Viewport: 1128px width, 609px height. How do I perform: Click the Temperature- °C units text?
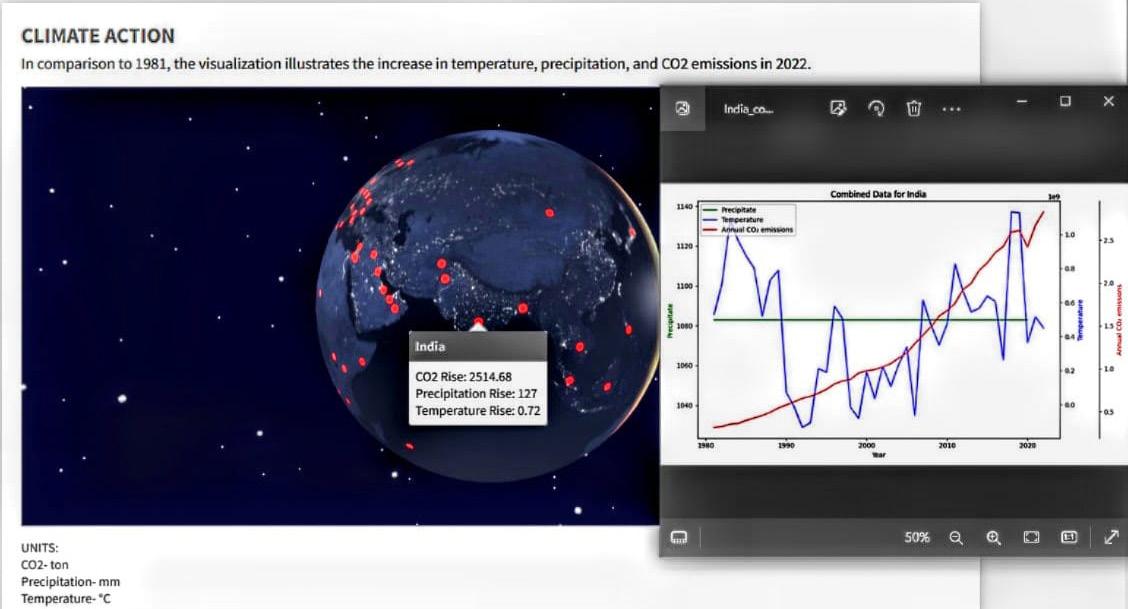tap(66, 599)
